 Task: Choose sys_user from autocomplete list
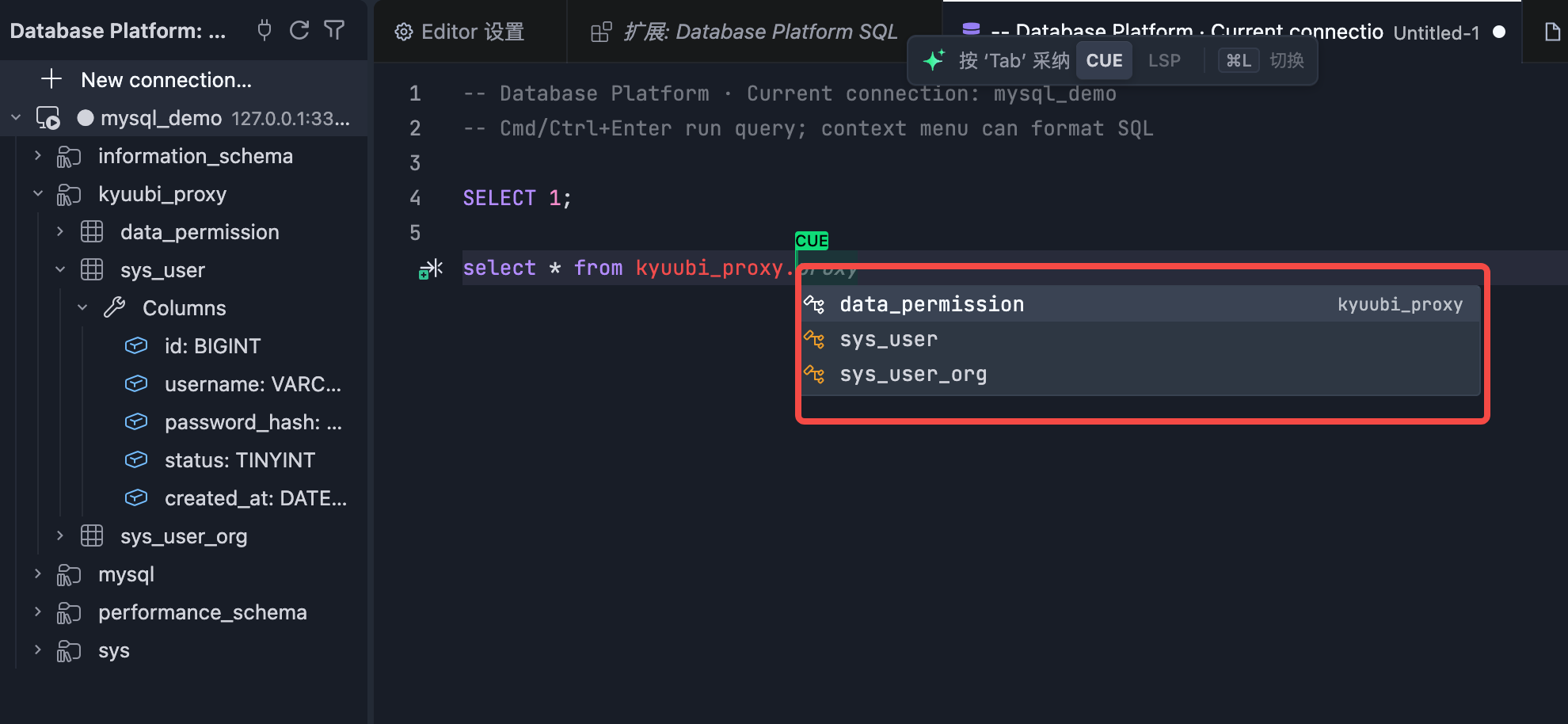[1140, 339]
